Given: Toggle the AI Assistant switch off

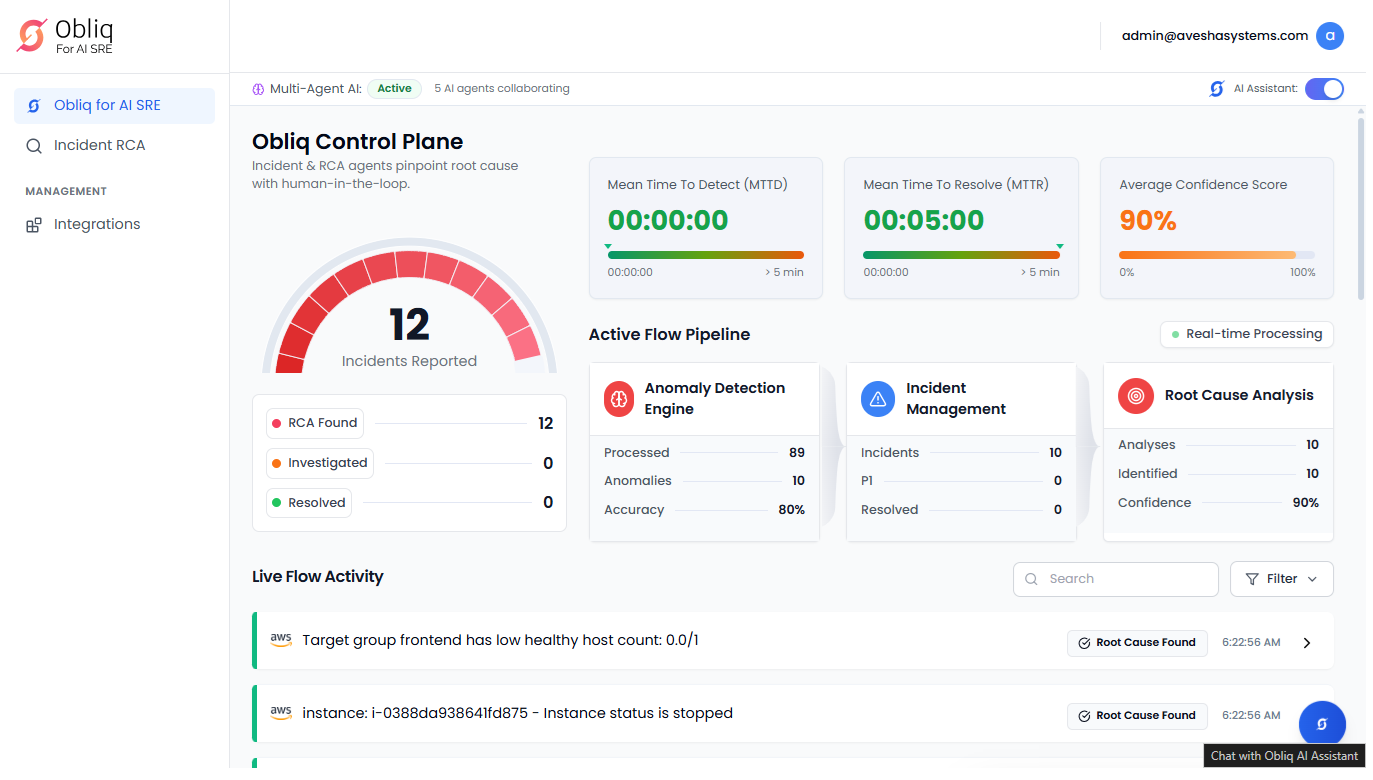Looking at the screenshot, I should (1324, 89).
